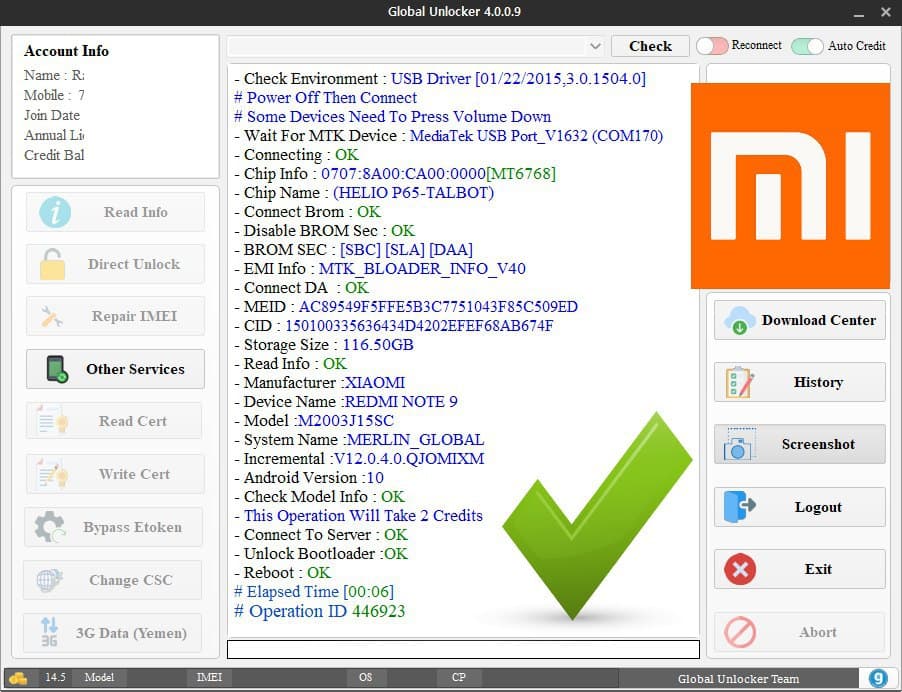The height and width of the screenshot is (692, 902).
Task: Close the Global Unlocker window
Action: (886, 12)
